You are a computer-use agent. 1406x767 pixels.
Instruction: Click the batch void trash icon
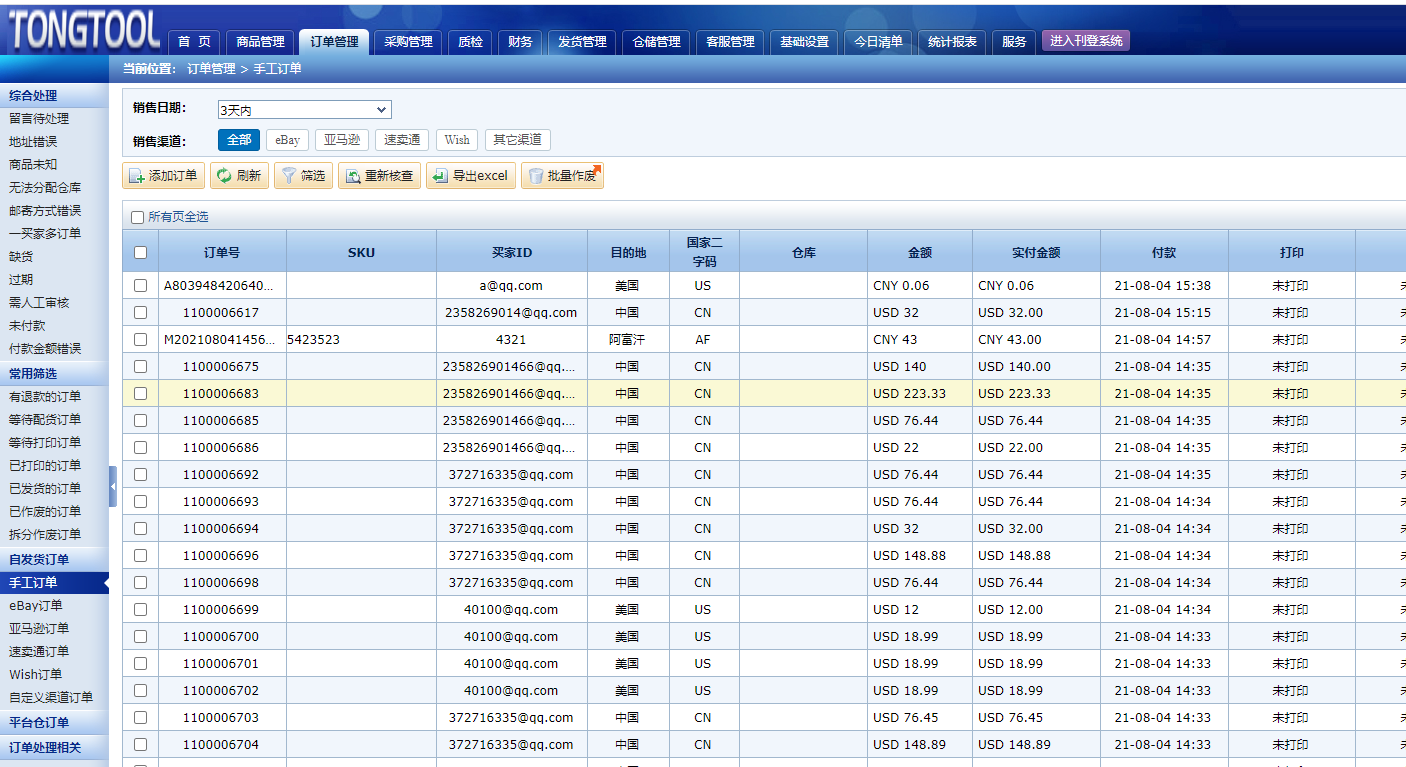click(536, 176)
